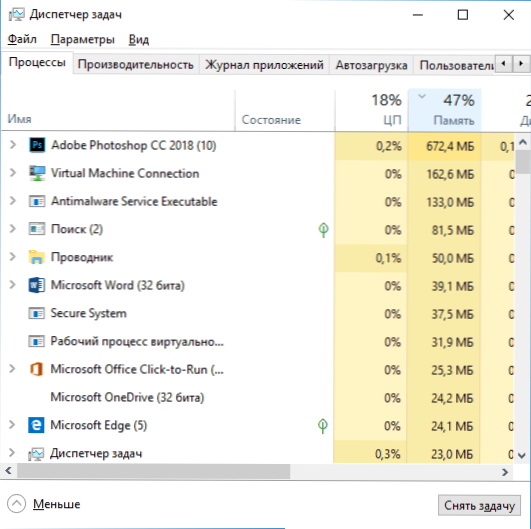Screen dimensions: 531x529
Task: Click the Microsoft Office Click-to-Run icon
Action: [x=36, y=369]
